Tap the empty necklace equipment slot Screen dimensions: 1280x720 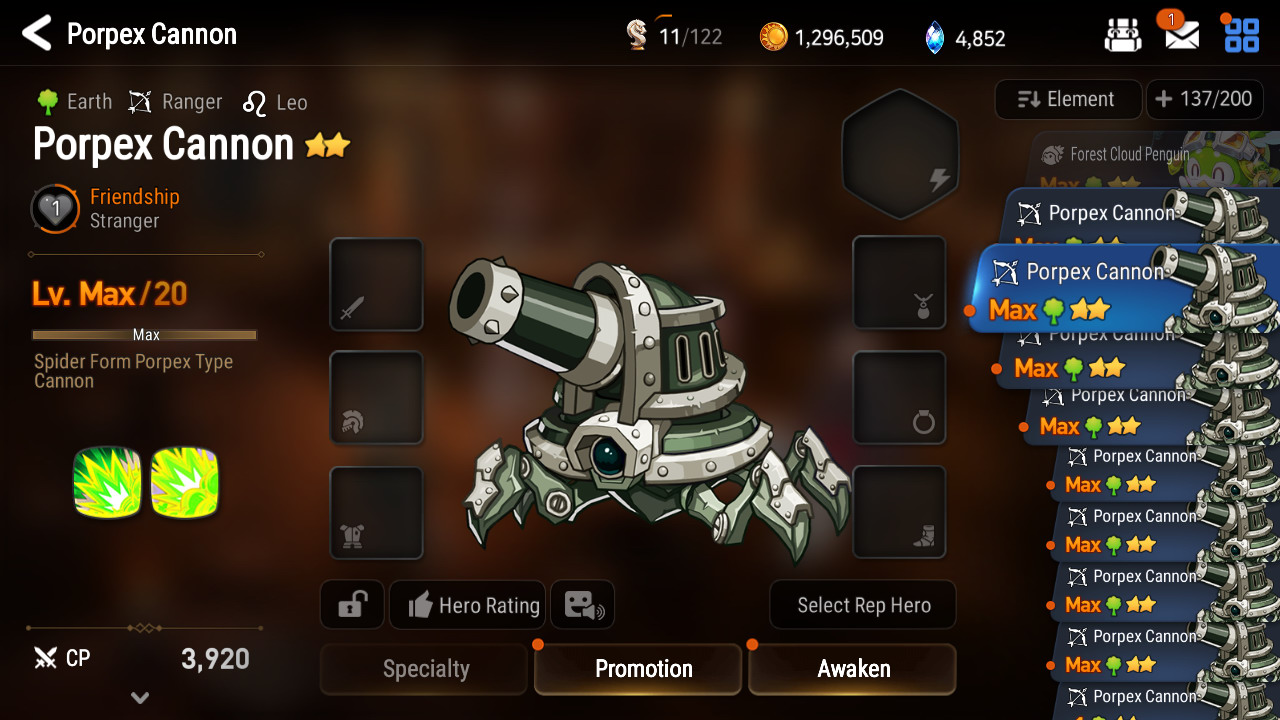tap(899, 282)
